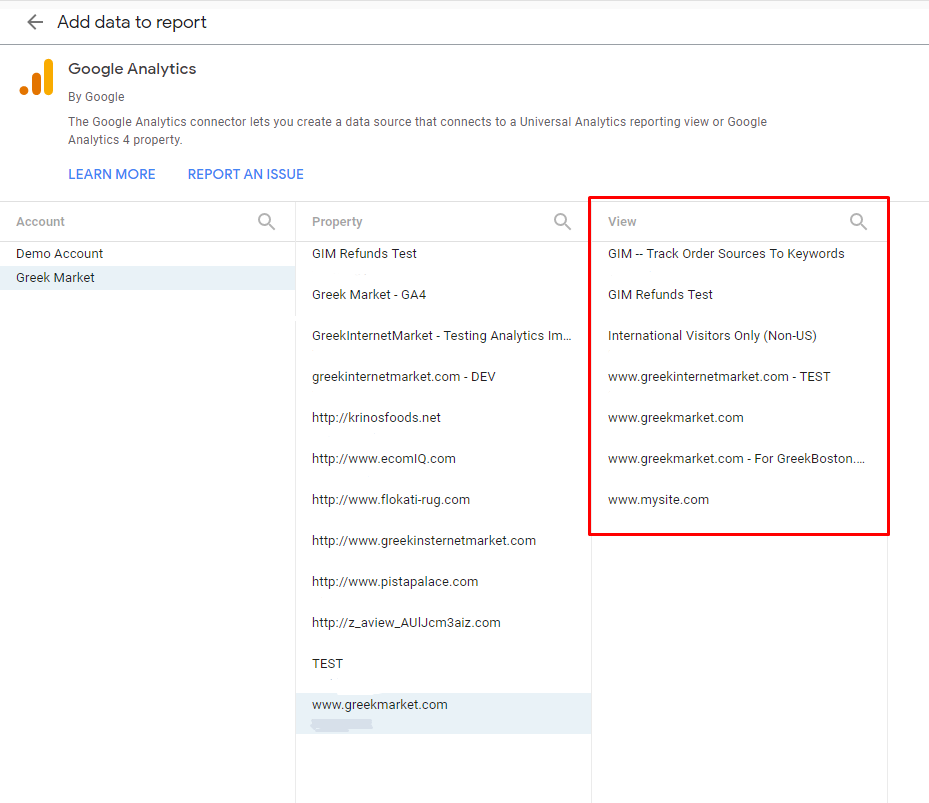The height and width of the screenshot is (803, 929).
Task: Select GIM Refunds Test property
Action: coord(364,254)
